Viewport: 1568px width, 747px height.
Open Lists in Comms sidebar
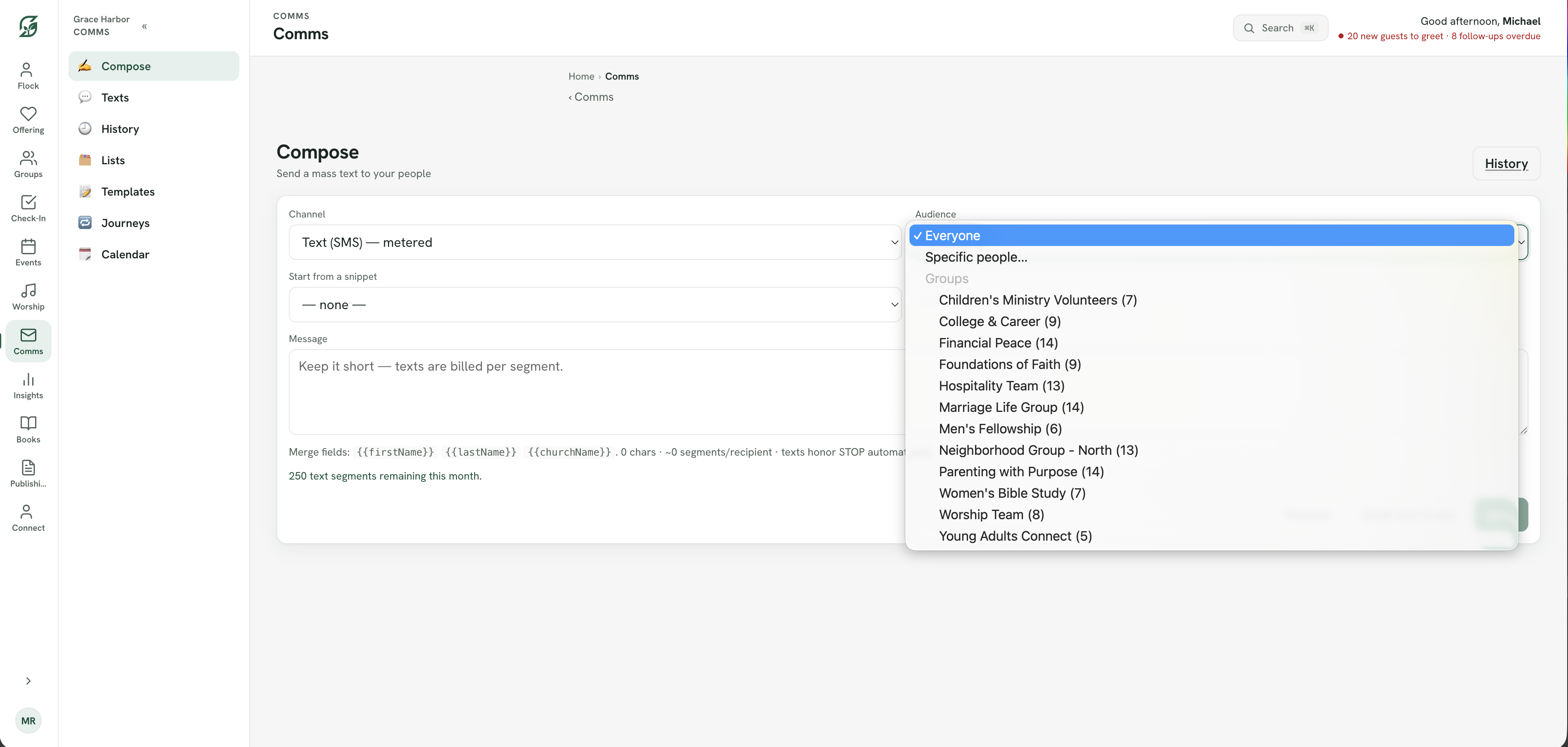point(153,160)
